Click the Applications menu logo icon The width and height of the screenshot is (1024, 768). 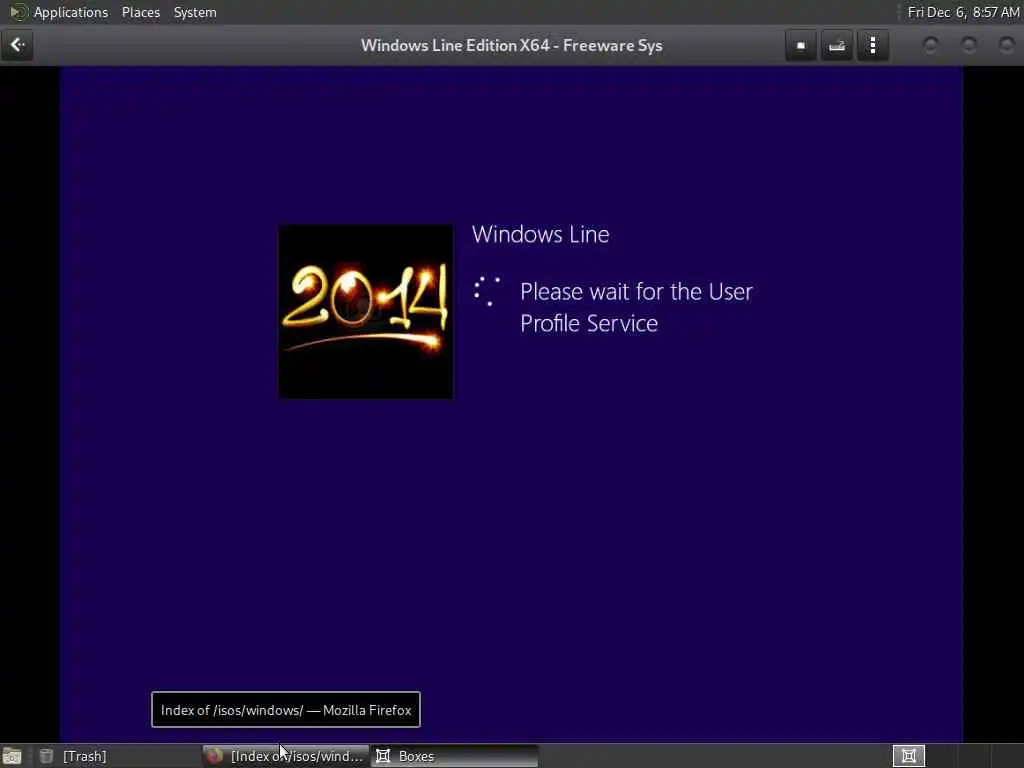(x=18, y=12)
